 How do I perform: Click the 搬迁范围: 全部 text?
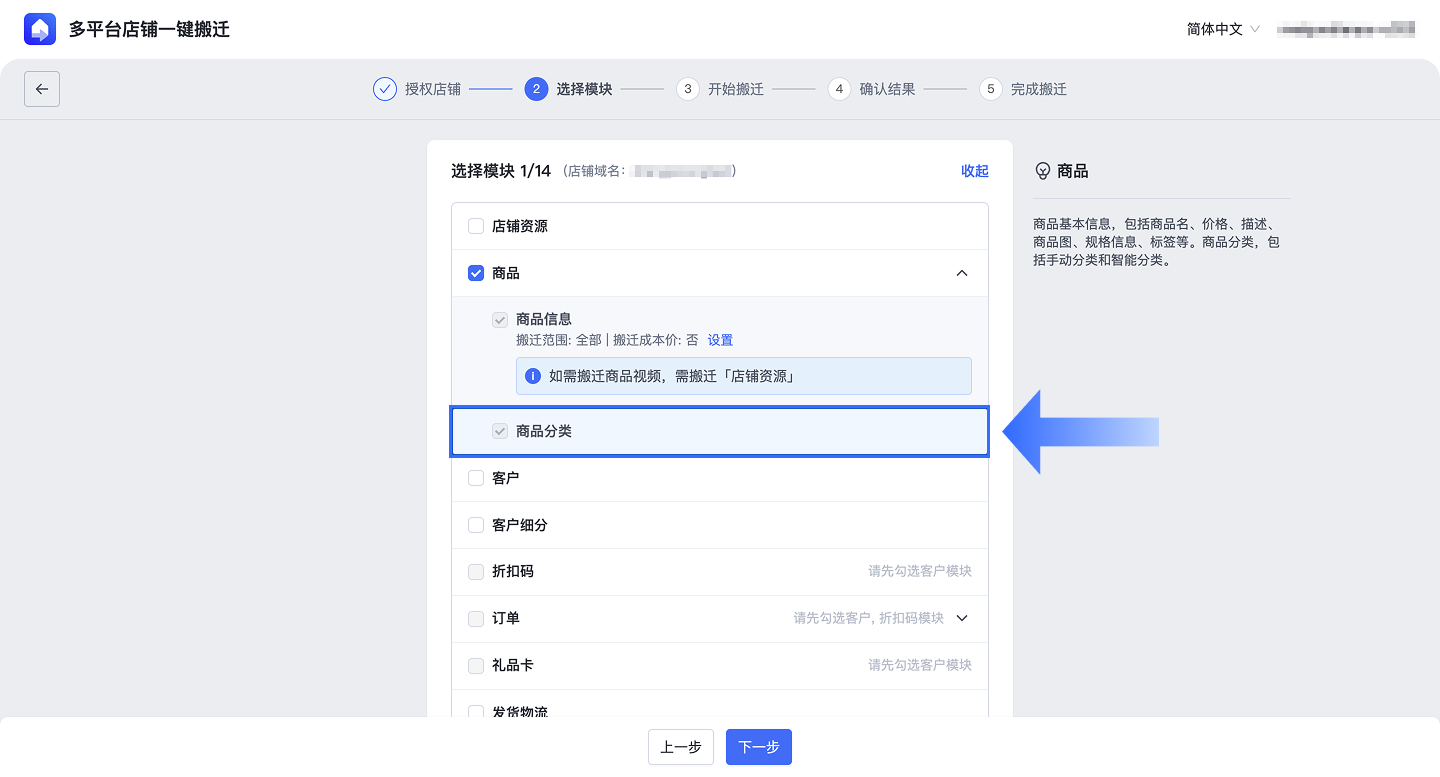[559, 340]
